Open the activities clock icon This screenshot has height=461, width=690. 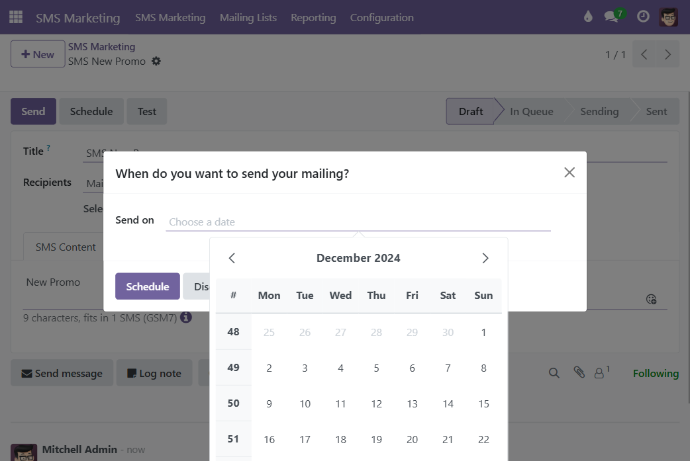click(x=643, y=17)
